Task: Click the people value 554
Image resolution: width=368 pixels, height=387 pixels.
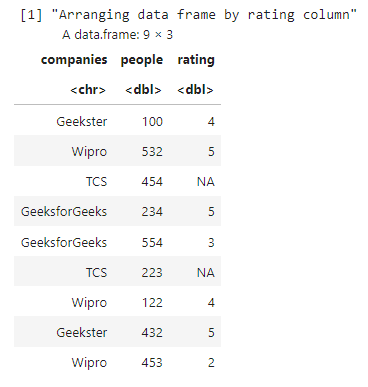Action: [x=152, y=242]
